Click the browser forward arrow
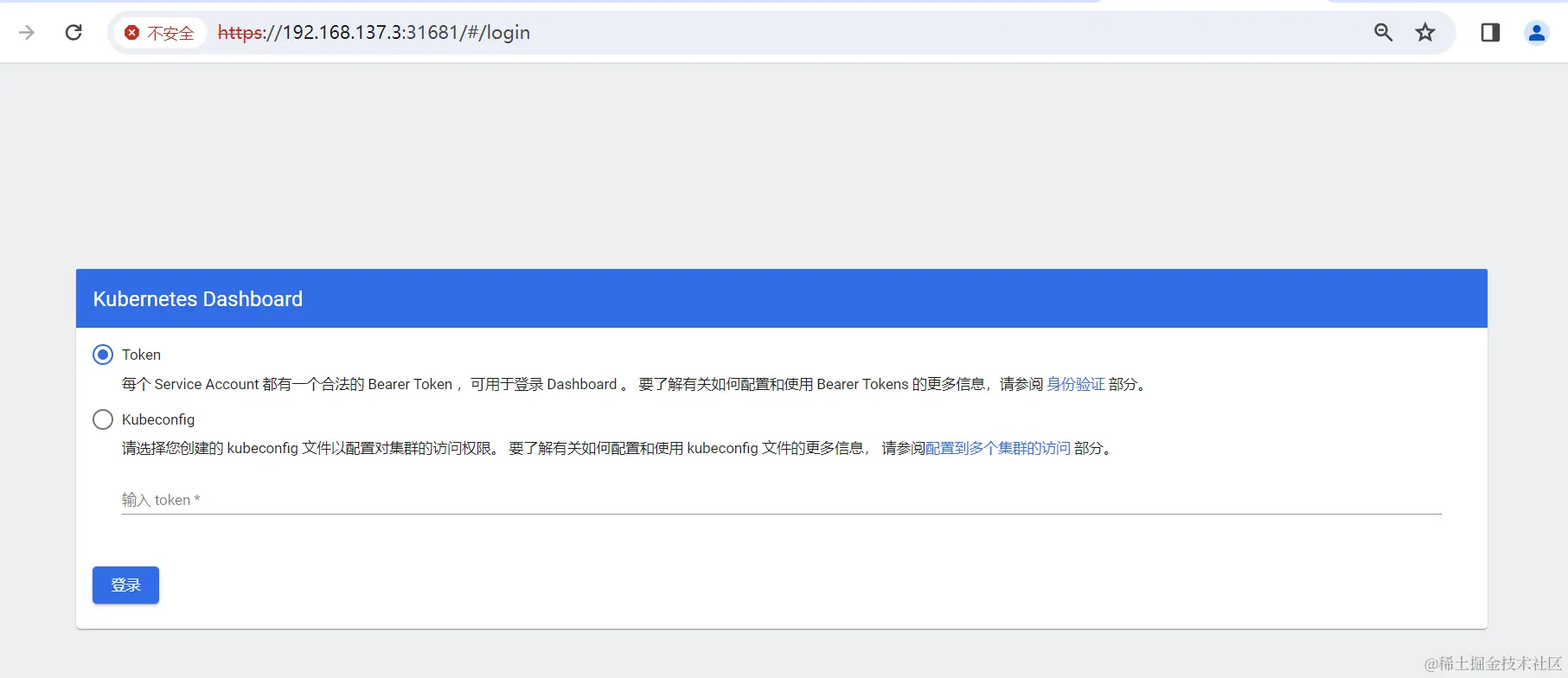 point(27,33)
